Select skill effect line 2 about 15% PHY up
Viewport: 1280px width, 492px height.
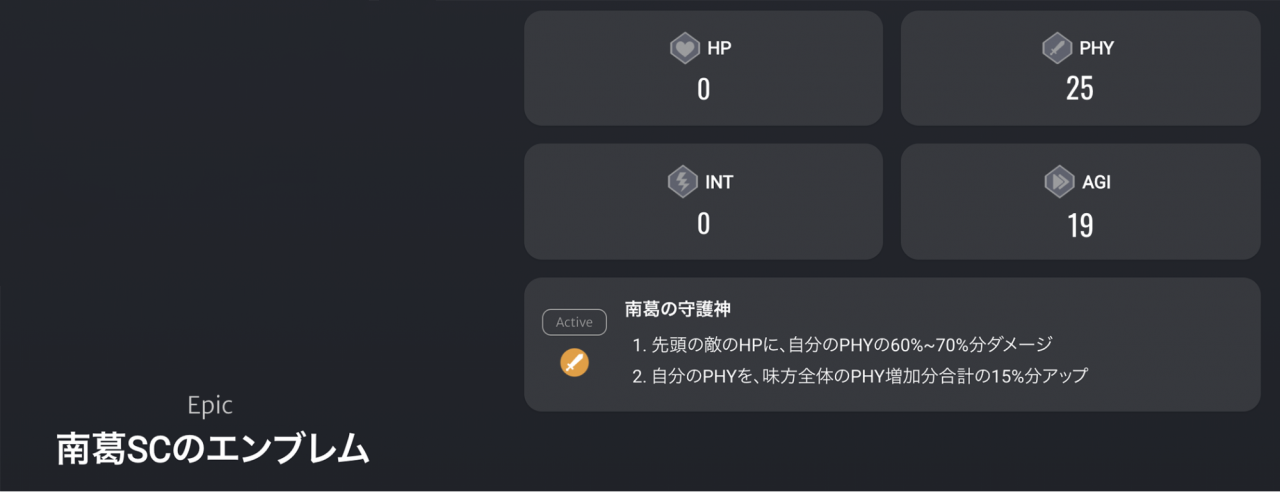tap(860, 376)
